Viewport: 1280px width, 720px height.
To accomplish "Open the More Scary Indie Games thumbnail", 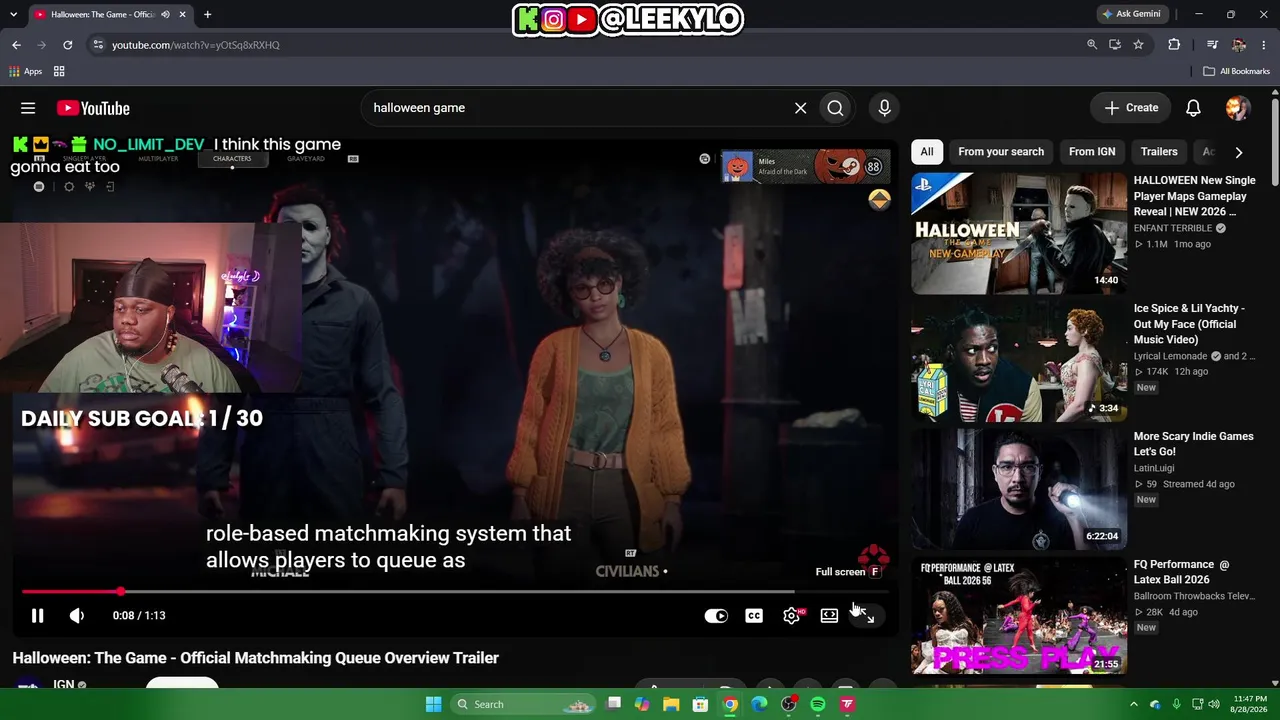I will click(1019, 489).
